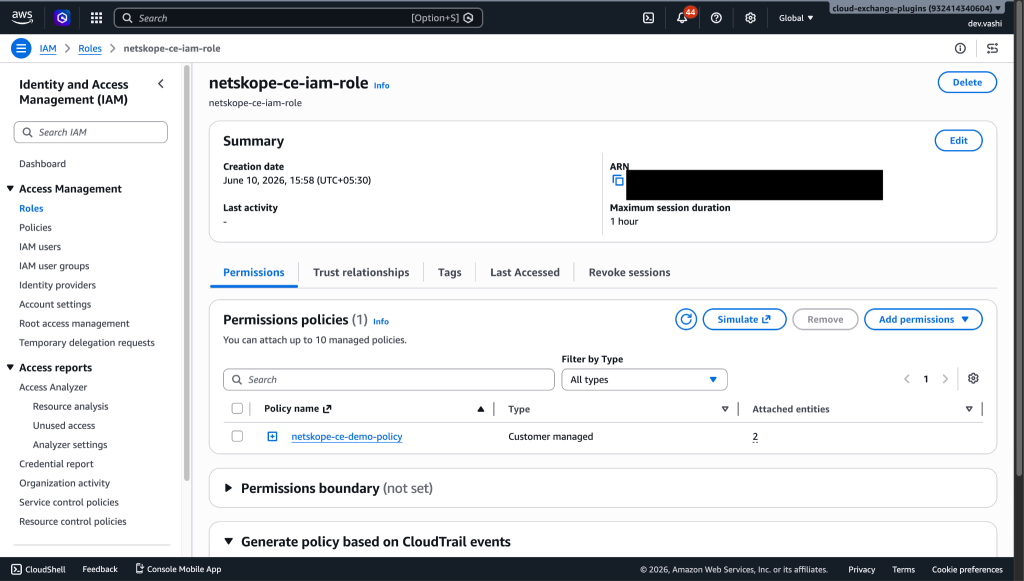Open Credential report in the sidebar
The width and height of the screenshot is (1024, 581).
[56, 463]
